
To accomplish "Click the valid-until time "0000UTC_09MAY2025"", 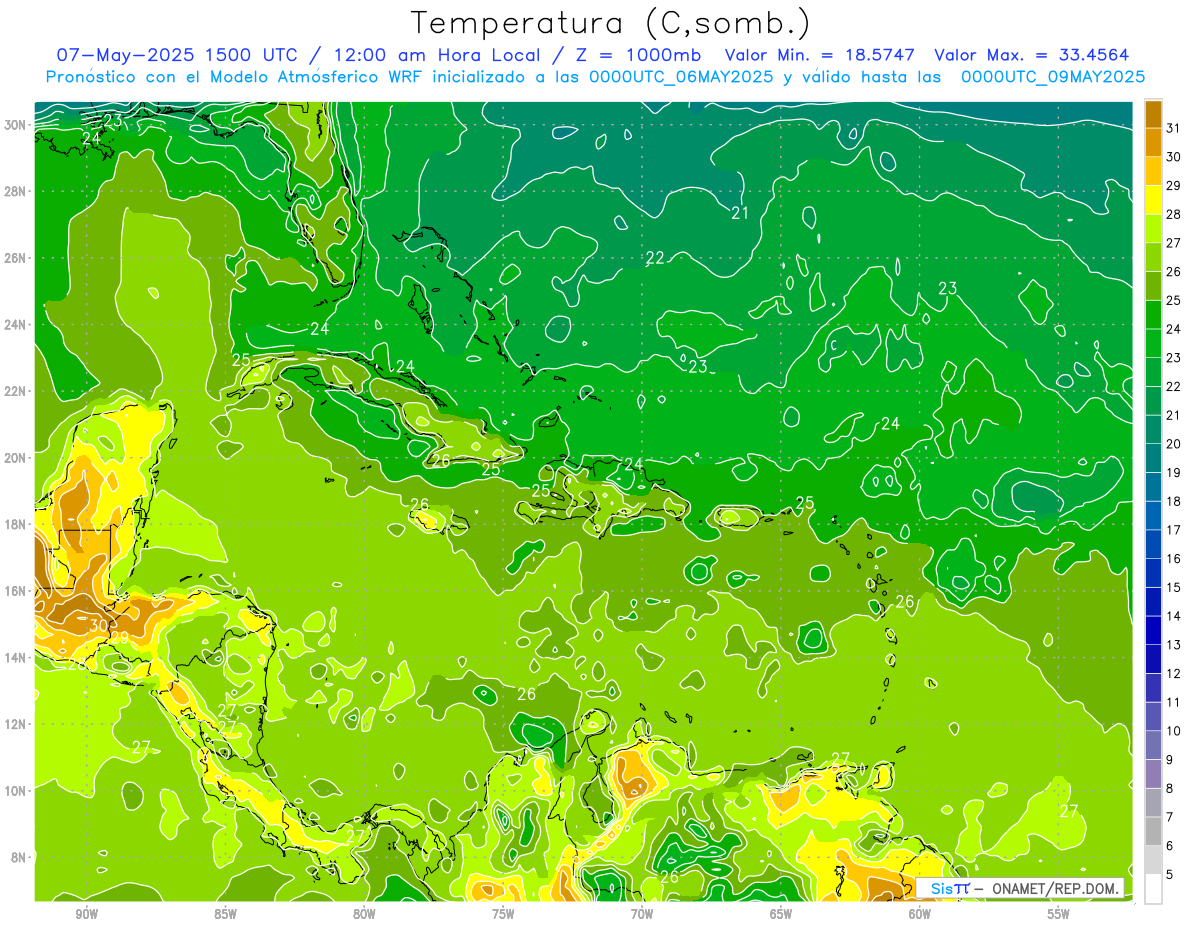I will pyautogui.click(x=1052, y=76).
